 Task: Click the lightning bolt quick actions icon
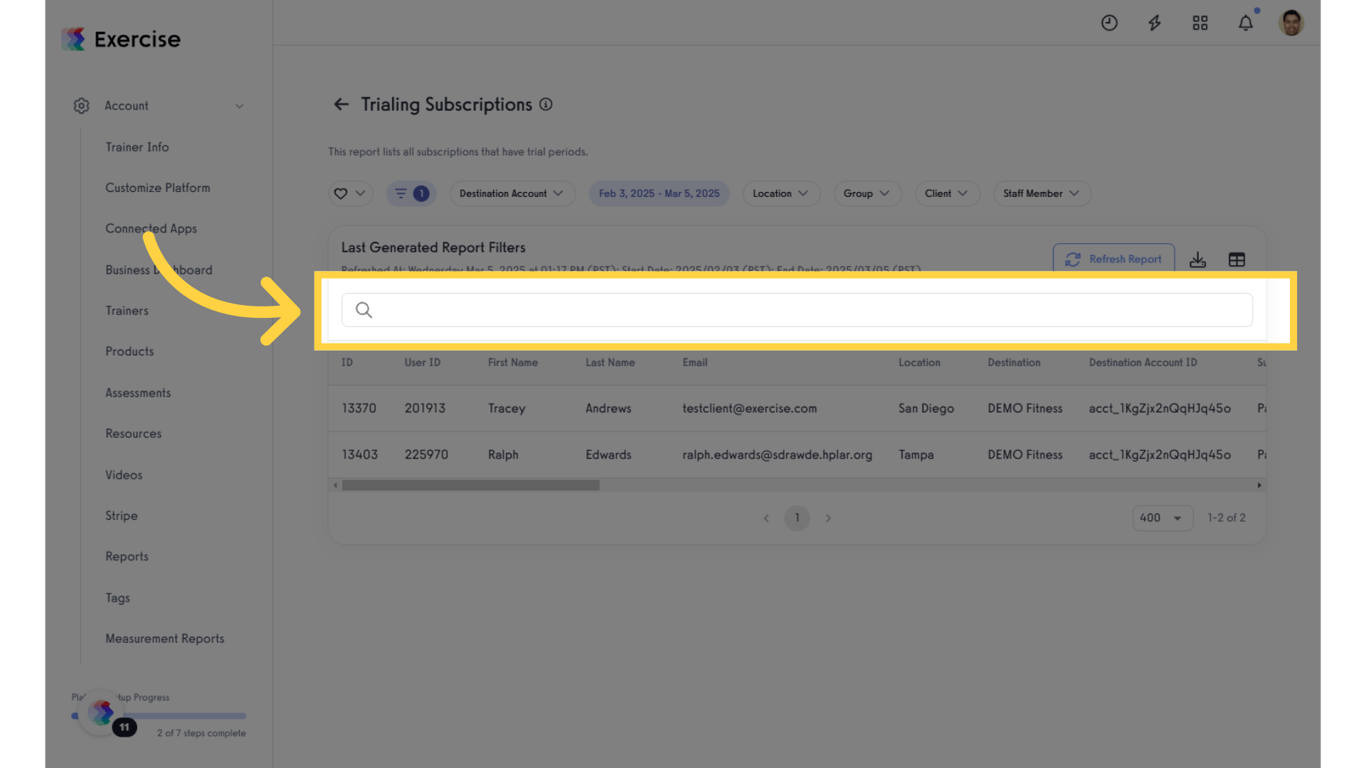tap(1154, 22)
